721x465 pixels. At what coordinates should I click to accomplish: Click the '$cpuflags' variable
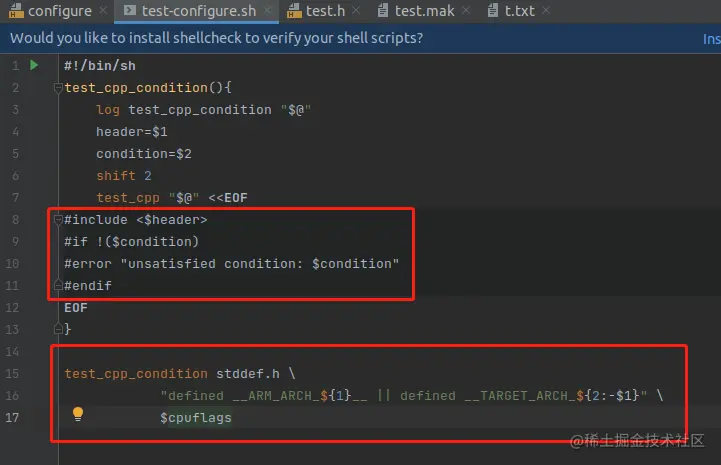click(x=195, y=418)
